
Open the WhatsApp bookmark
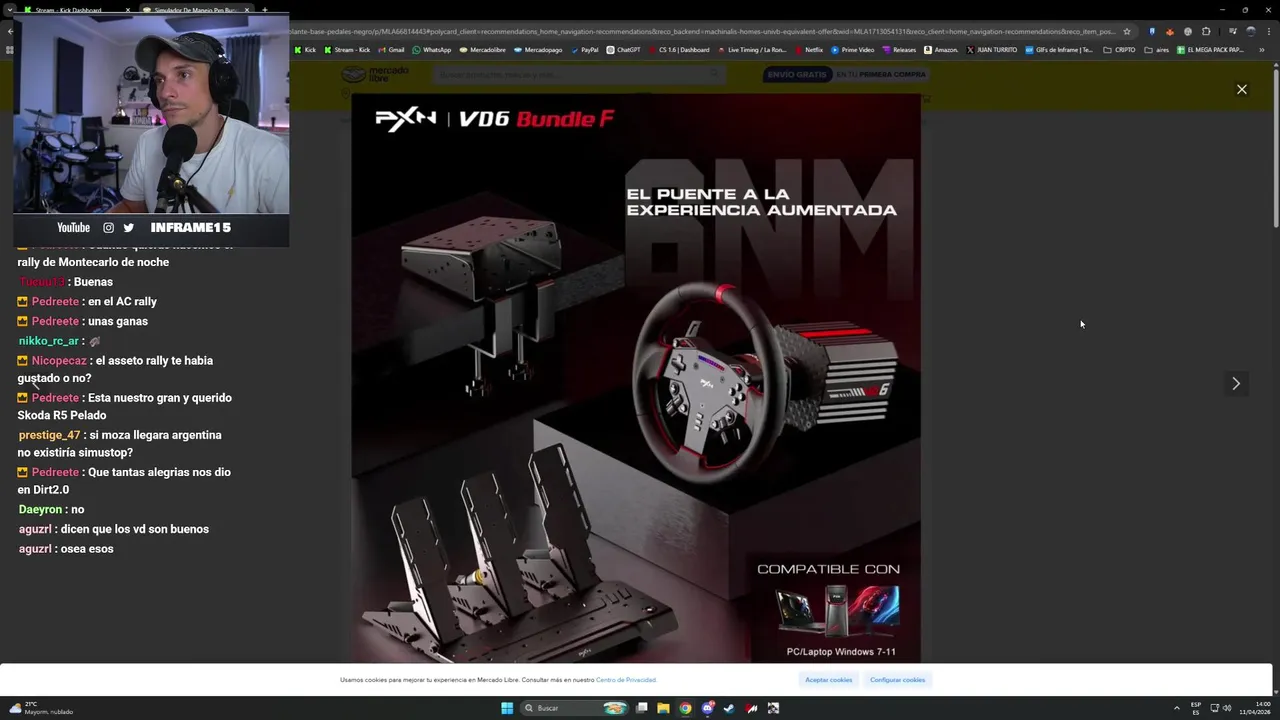point(432,49)
